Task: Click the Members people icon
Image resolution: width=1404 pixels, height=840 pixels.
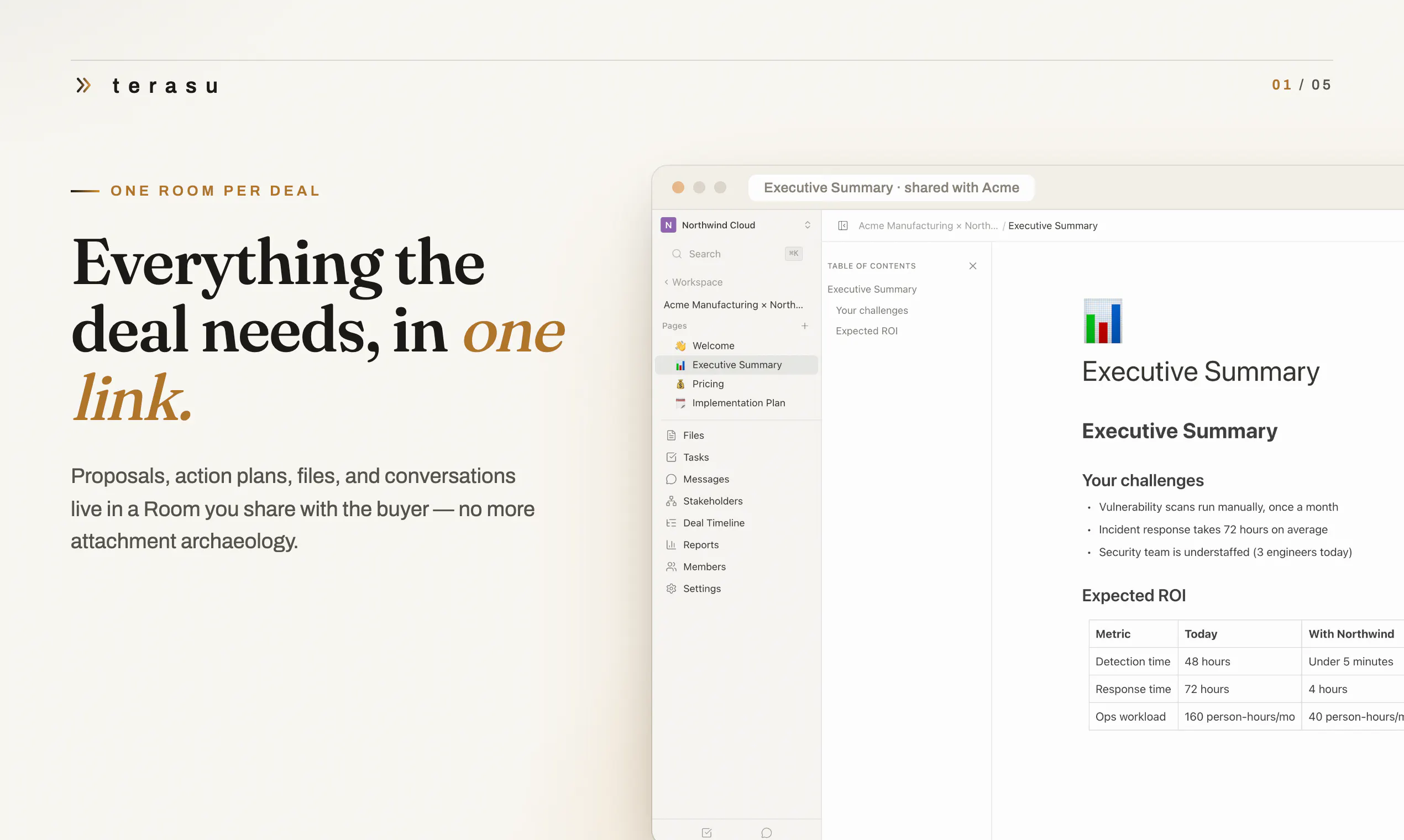Action: [x=672, y=566]
